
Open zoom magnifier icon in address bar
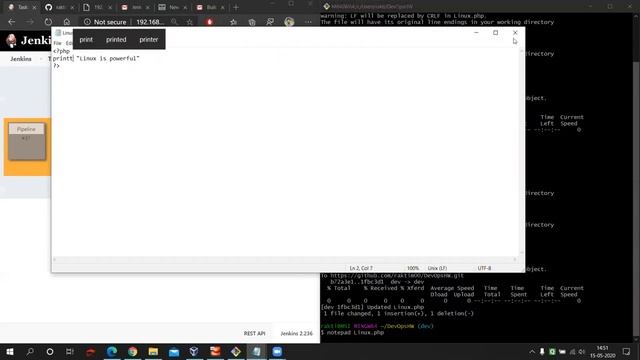(x=174, y=22)
